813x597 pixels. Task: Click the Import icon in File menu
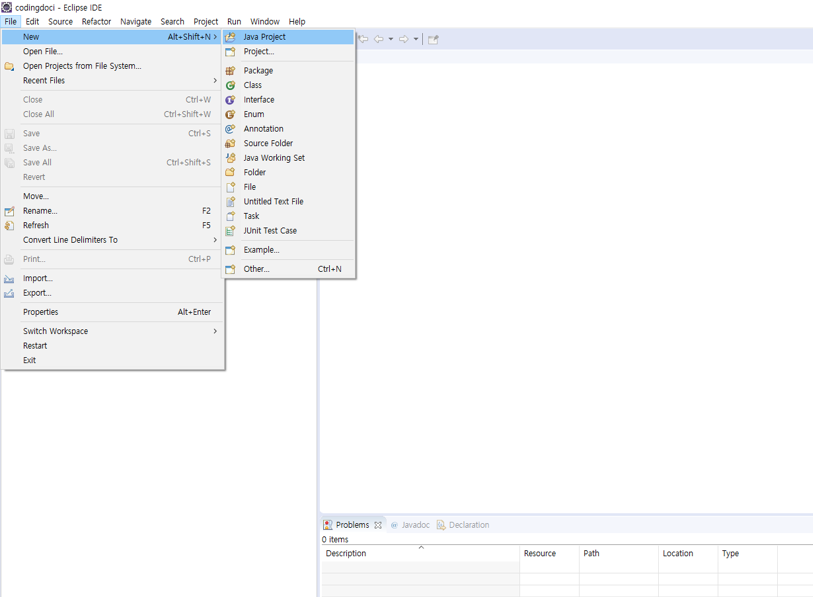9,279
